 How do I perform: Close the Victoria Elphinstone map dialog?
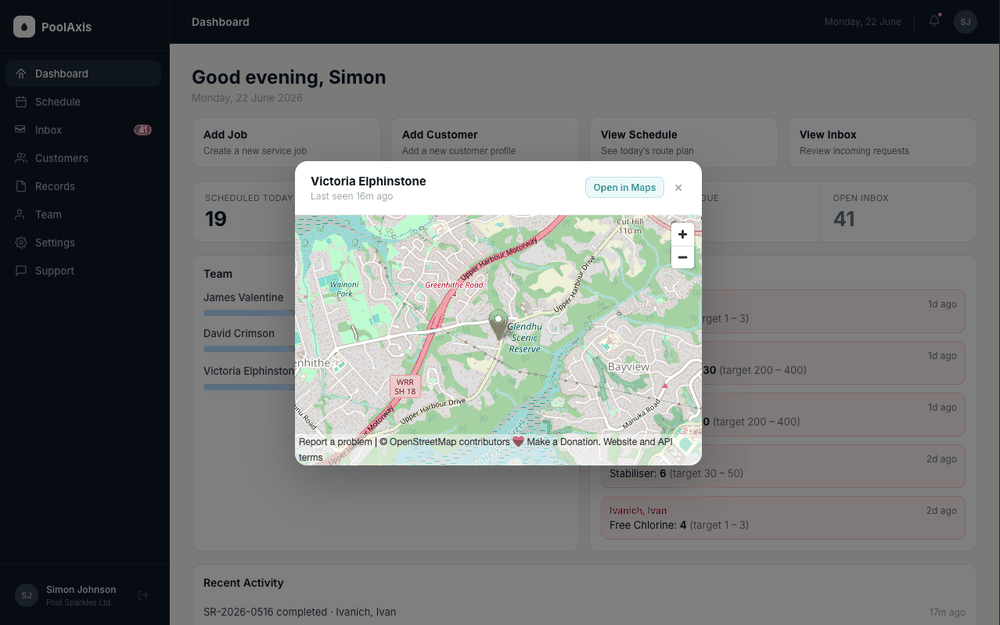[679, 188]
